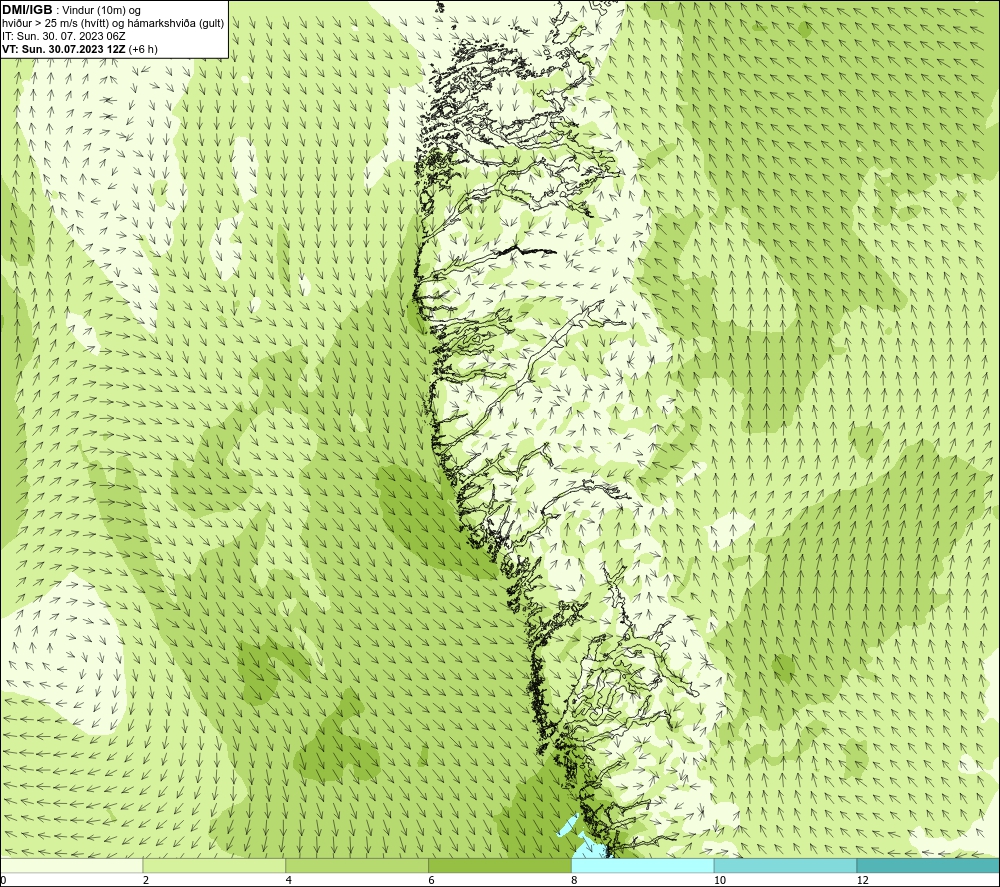The width and height of the screenshot is (1000, 887).
Task: Click the 'DMI/IGB' title text
Action: click(x=27, y=10)
